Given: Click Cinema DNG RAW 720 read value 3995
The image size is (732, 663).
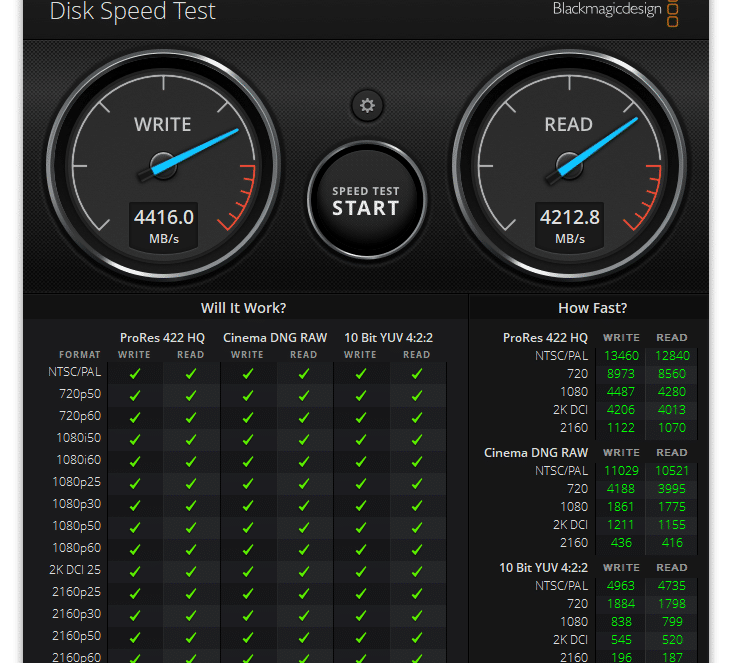Looking at the screenshot, I should tap(672, 489).
